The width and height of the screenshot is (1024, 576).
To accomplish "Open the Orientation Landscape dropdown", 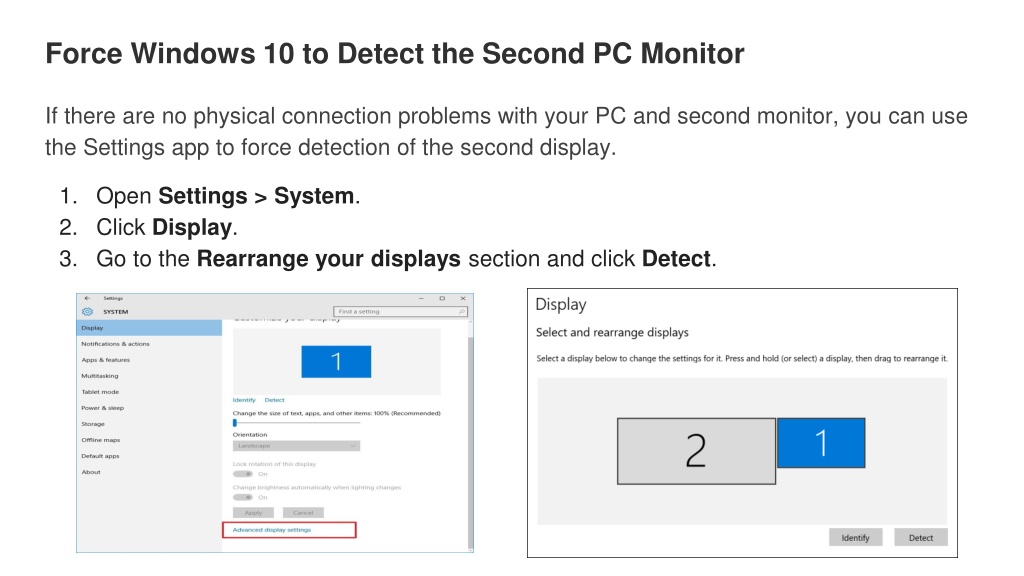I will pyautogui.click(x=296, y=445).
